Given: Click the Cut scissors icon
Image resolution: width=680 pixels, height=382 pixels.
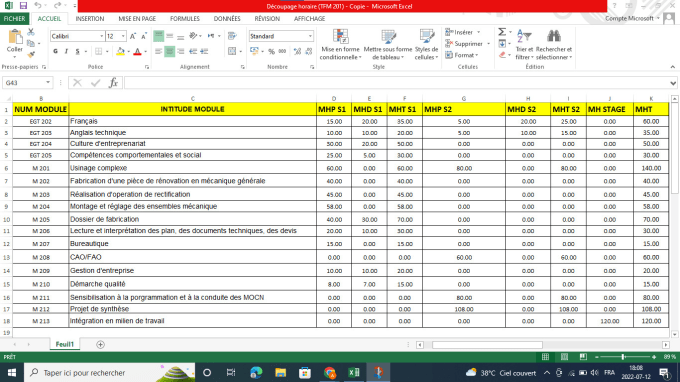Looking at the screenshot, I should pos(31,32).
